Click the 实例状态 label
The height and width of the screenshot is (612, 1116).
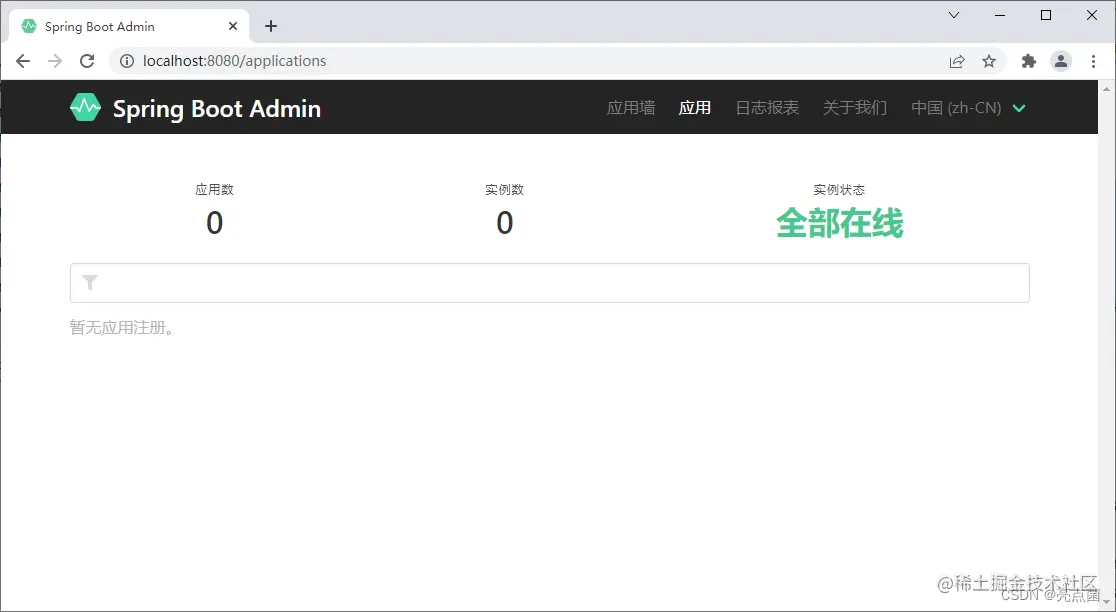[839, 190]
